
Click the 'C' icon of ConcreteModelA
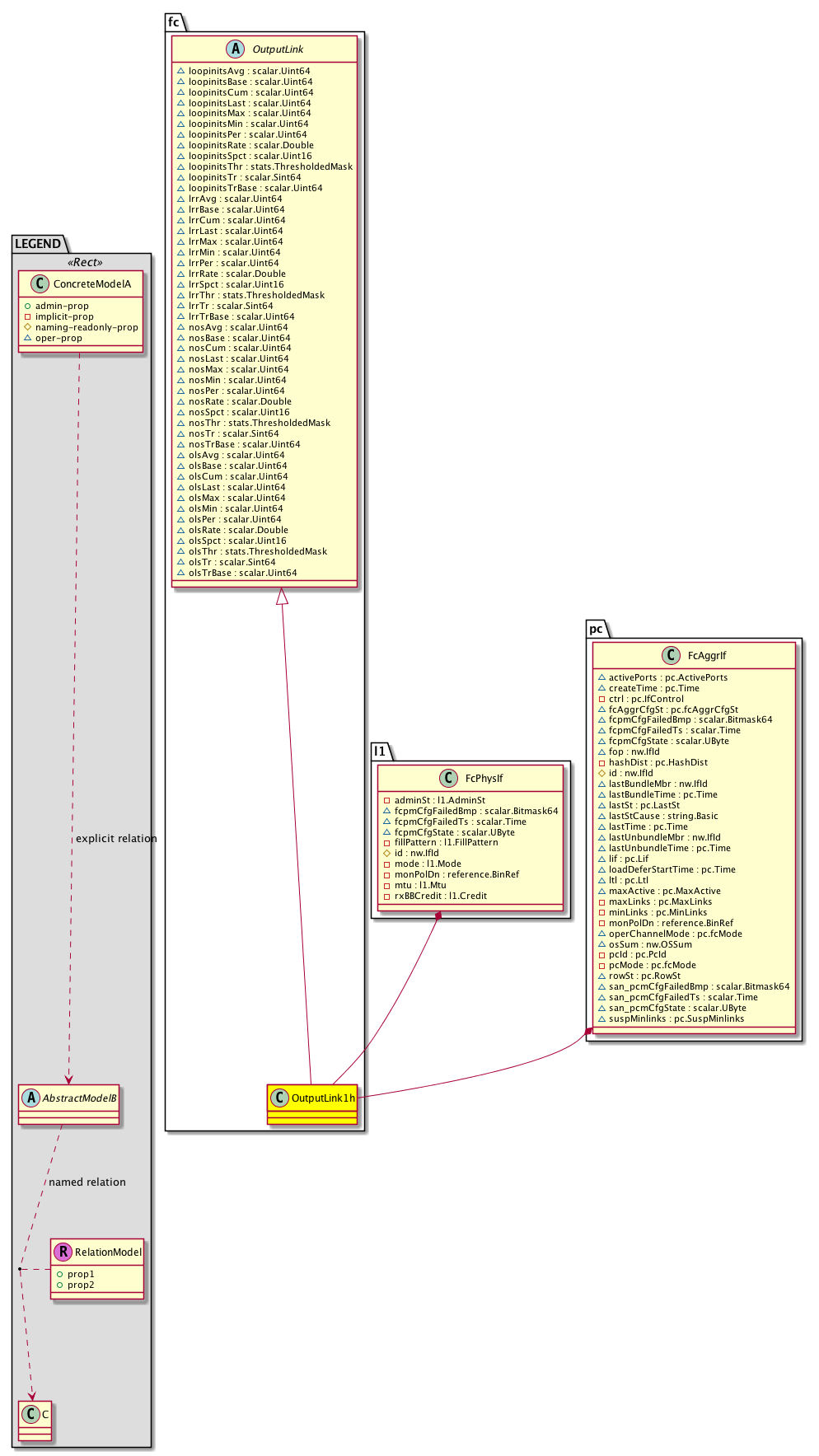point(38,283)
